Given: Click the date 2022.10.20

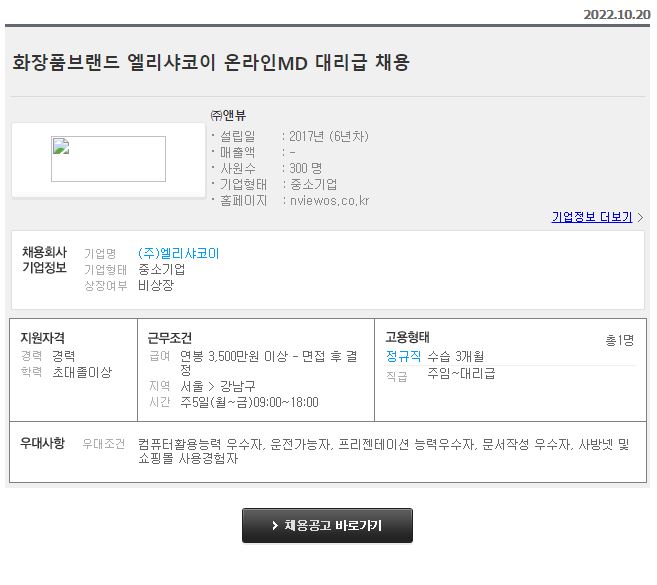Looking at the screenshot, I should pyautogui.click(x=617, y=15).
